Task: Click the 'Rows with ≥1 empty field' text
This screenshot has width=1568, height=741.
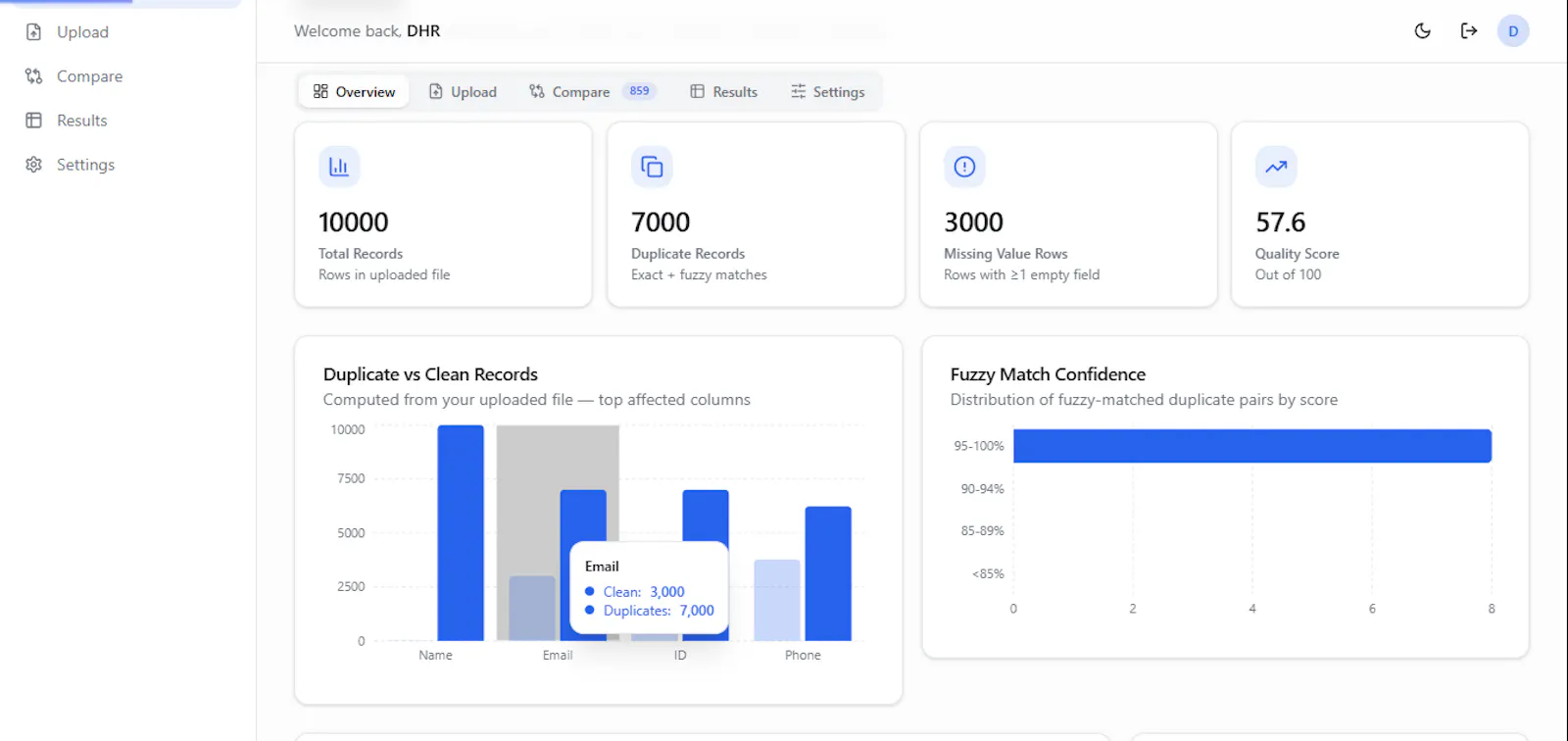Action: point(1022,275)
